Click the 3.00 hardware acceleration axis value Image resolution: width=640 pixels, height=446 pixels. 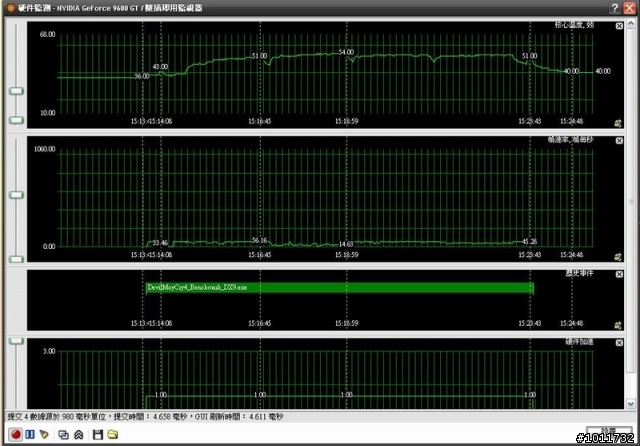pos(49,351)
